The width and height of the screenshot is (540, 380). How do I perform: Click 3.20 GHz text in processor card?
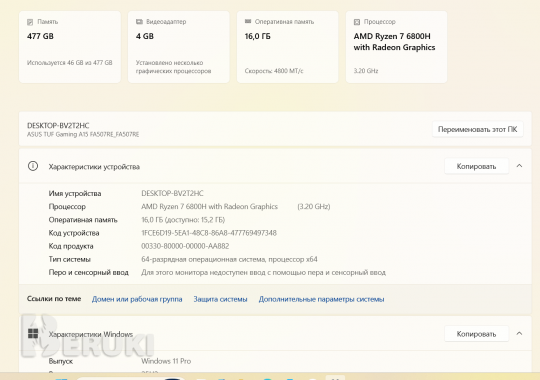[x=366, y=71]
